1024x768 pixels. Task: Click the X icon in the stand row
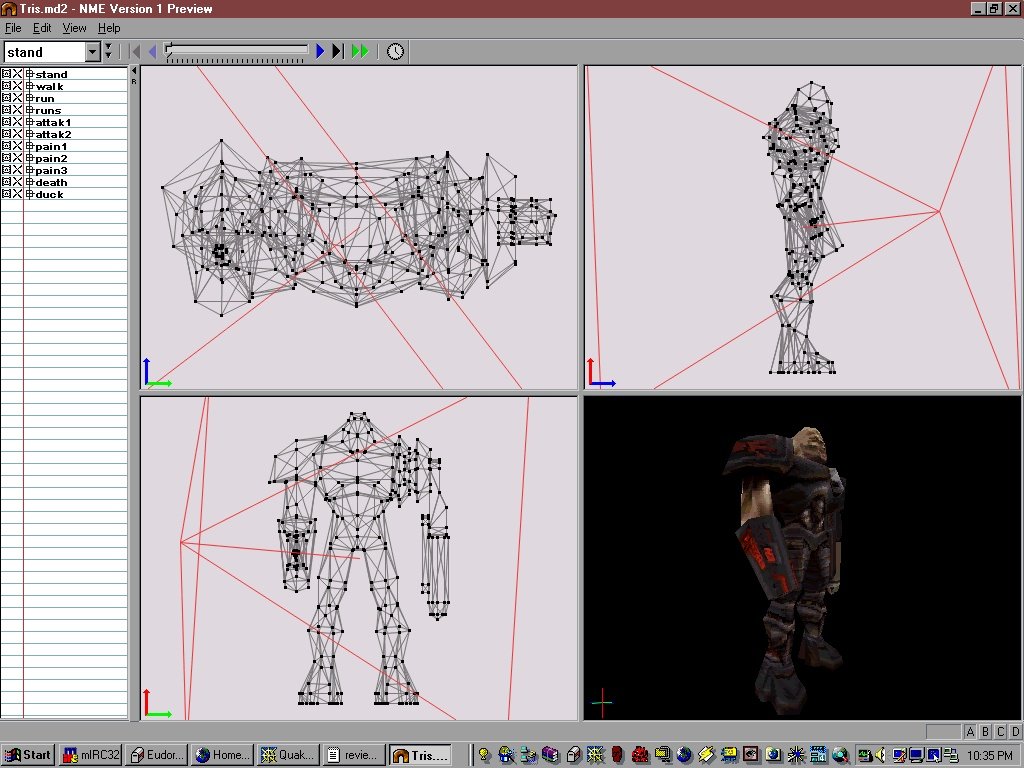tap(18, 74)
